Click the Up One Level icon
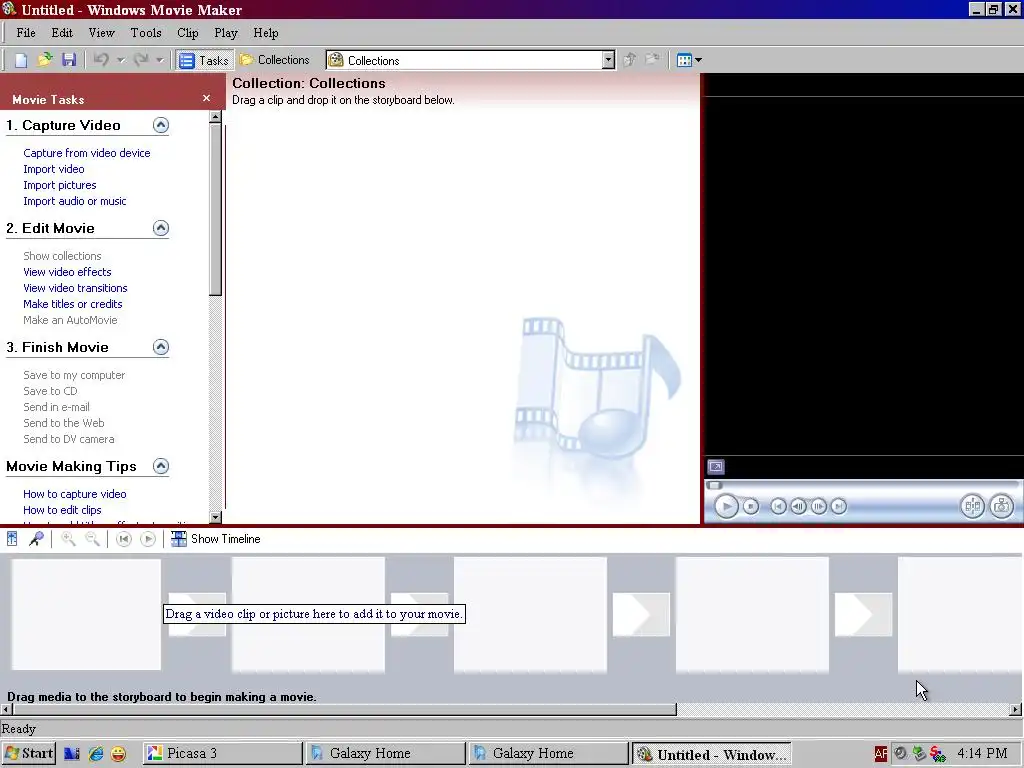The image size is (1024, 768). (x=630, y=60)
